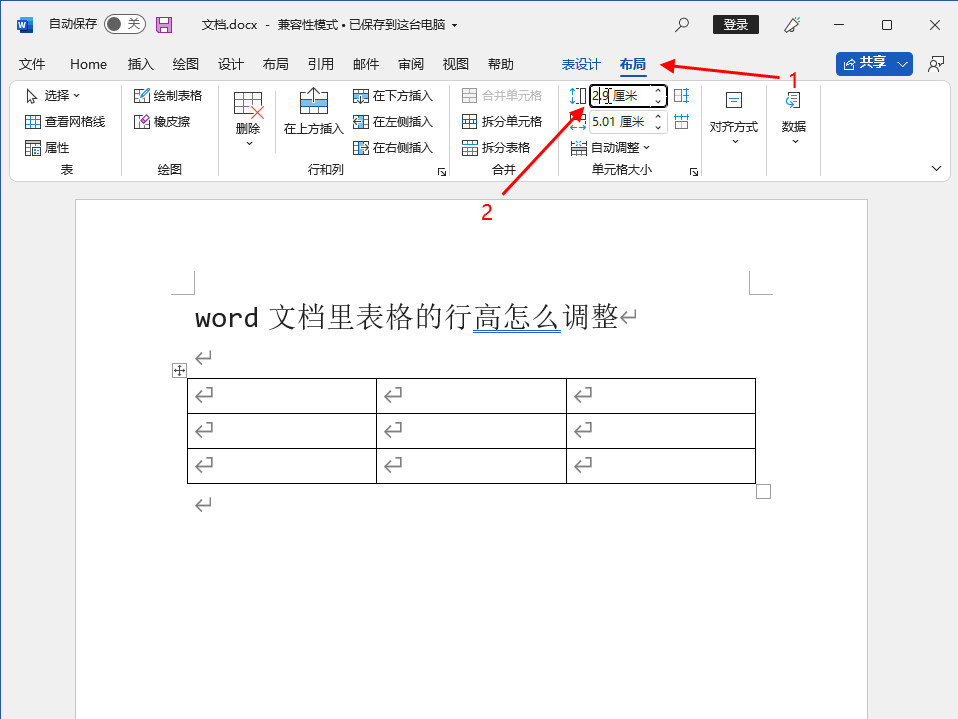Expand the 自动调整 autofit dropdown
This screenshot has height=719, width=958.
pos(610,148)
